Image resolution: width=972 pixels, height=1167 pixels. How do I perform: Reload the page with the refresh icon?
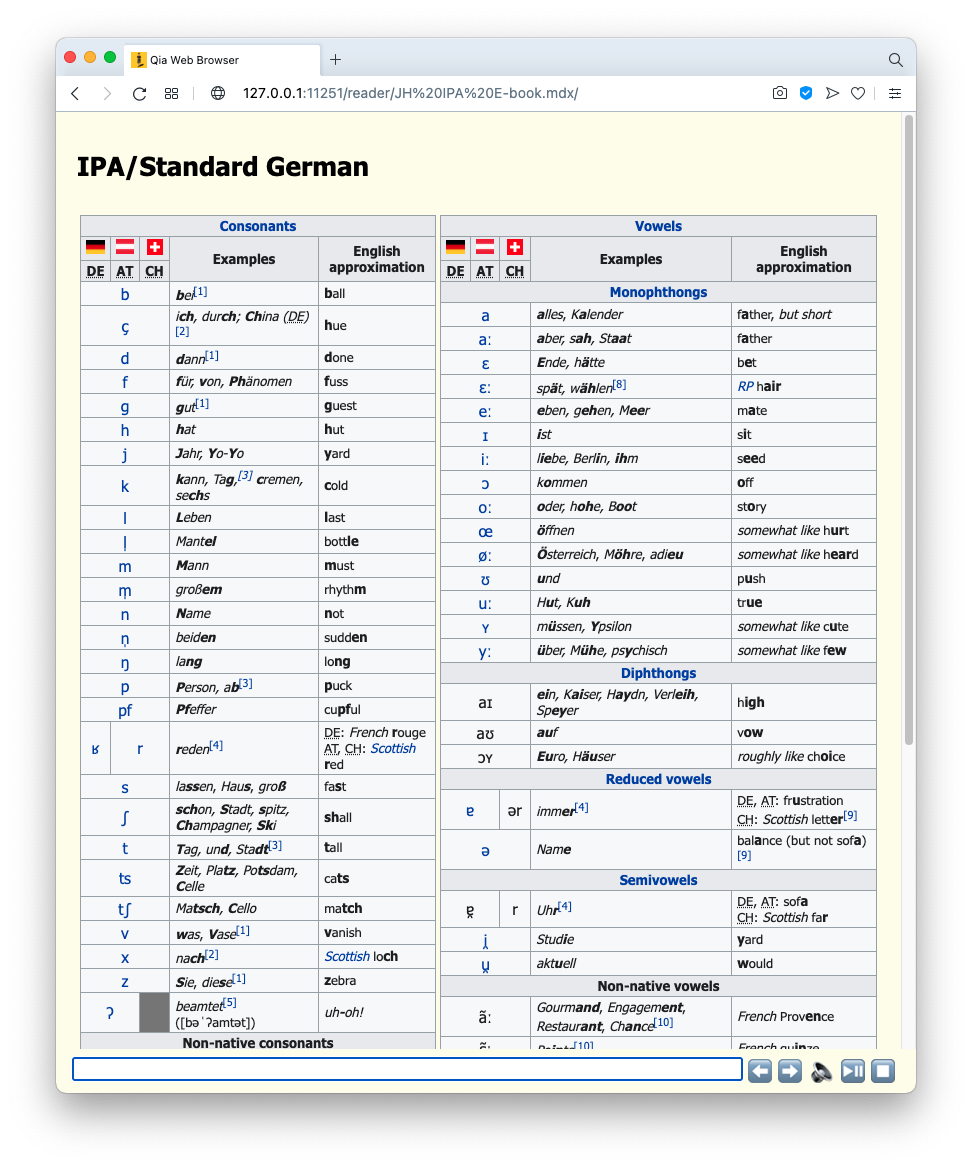(x=139, y=93)
